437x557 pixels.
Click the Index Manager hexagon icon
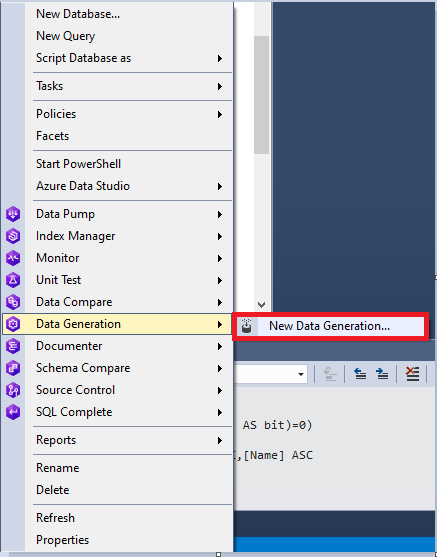(x=13, y=236)
